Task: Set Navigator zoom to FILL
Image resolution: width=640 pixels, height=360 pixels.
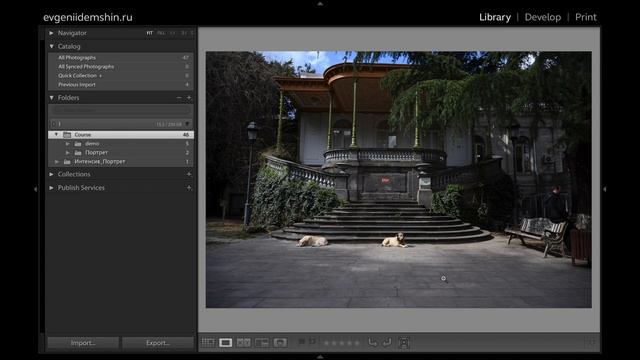Action: 161,33
